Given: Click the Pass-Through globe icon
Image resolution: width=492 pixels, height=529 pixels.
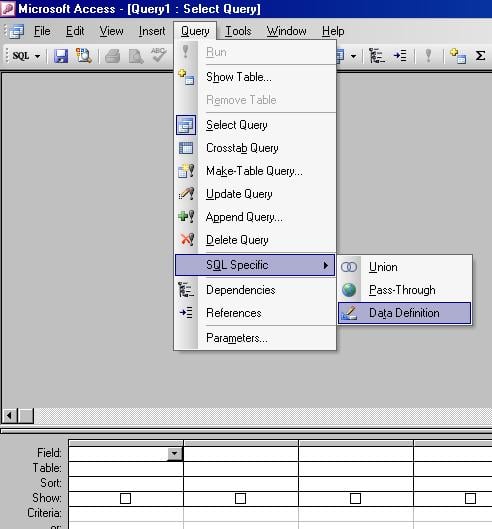Looking at the screenshot, I should 349,290.
